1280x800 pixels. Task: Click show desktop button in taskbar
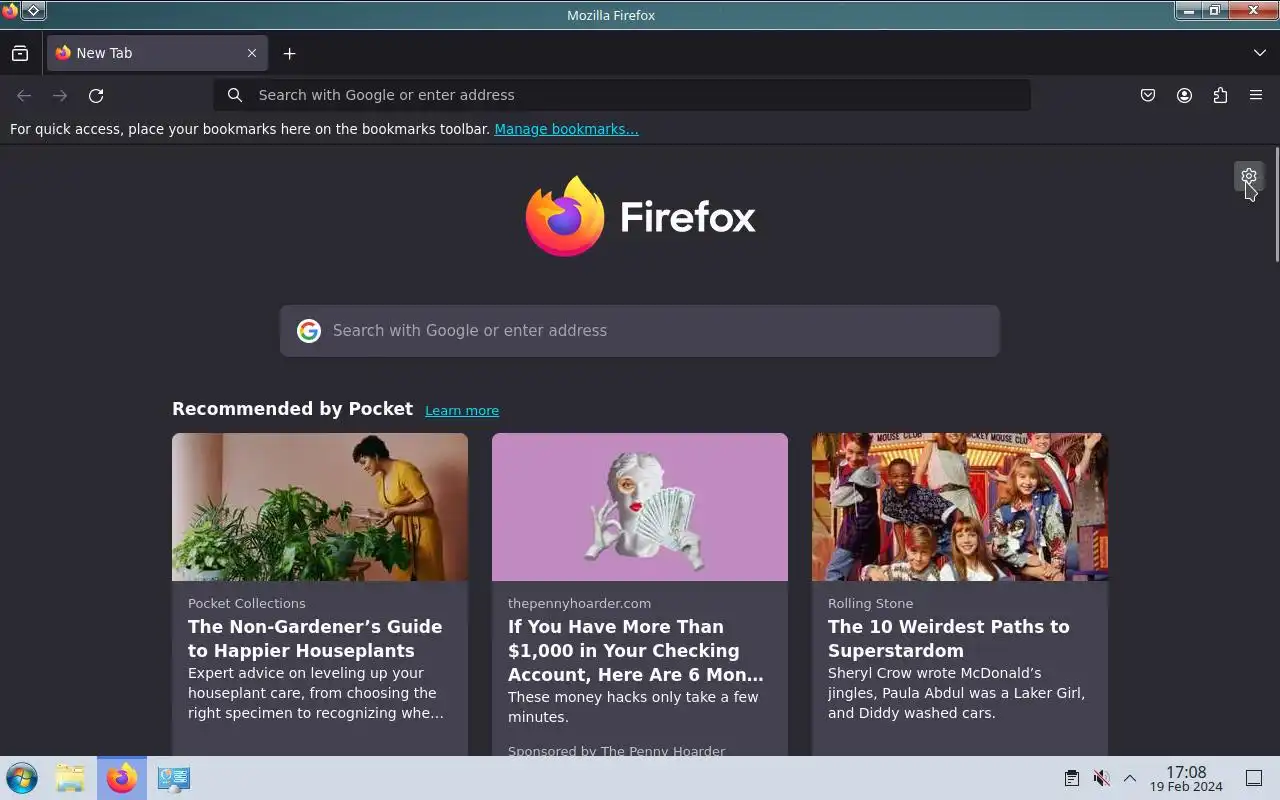click(x=1254, y=778)
